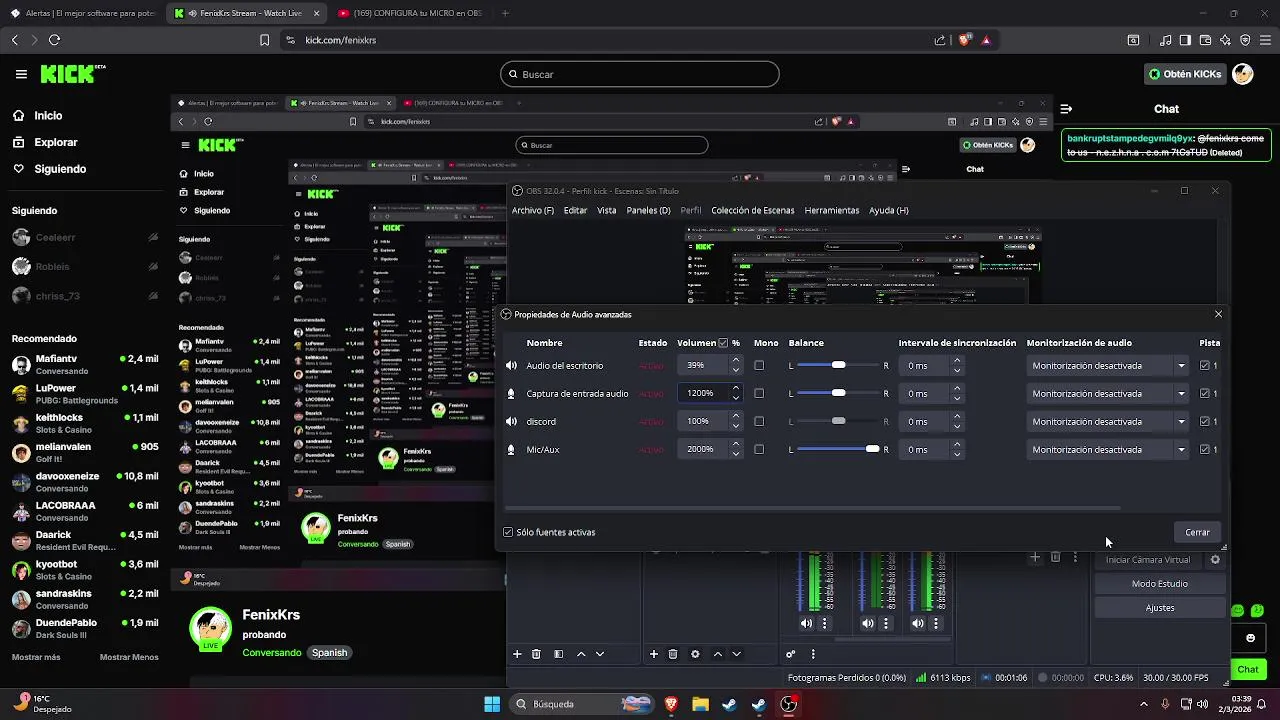Image resolution: width=1280 pixels, height=720 pixels.
Task: Delete selected scene with Scenes panel trash icon
Action: click(536, 654)
